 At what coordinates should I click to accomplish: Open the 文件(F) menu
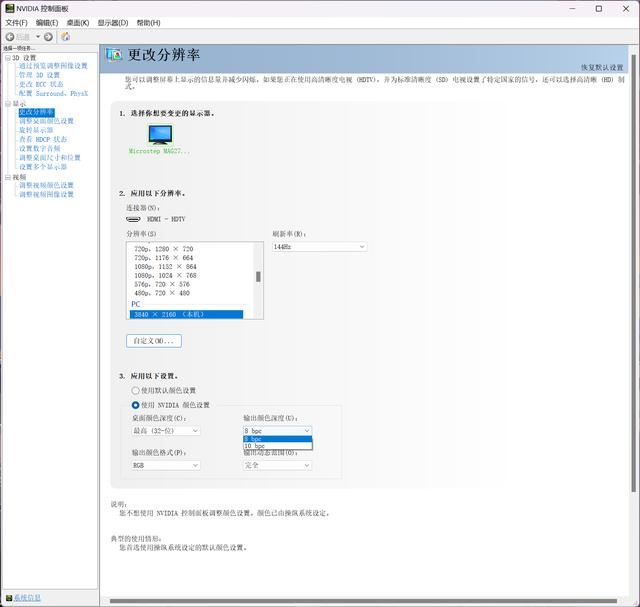pyautogui.click(x=16, y=22)
